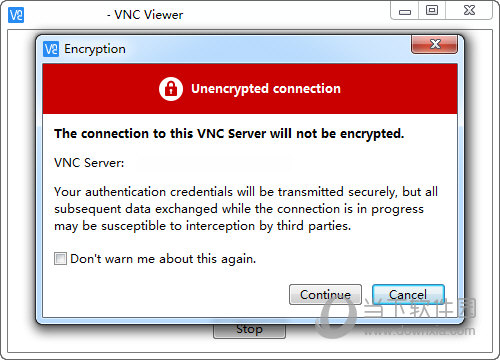Click the Encryption dialog title text

(95, 49)
